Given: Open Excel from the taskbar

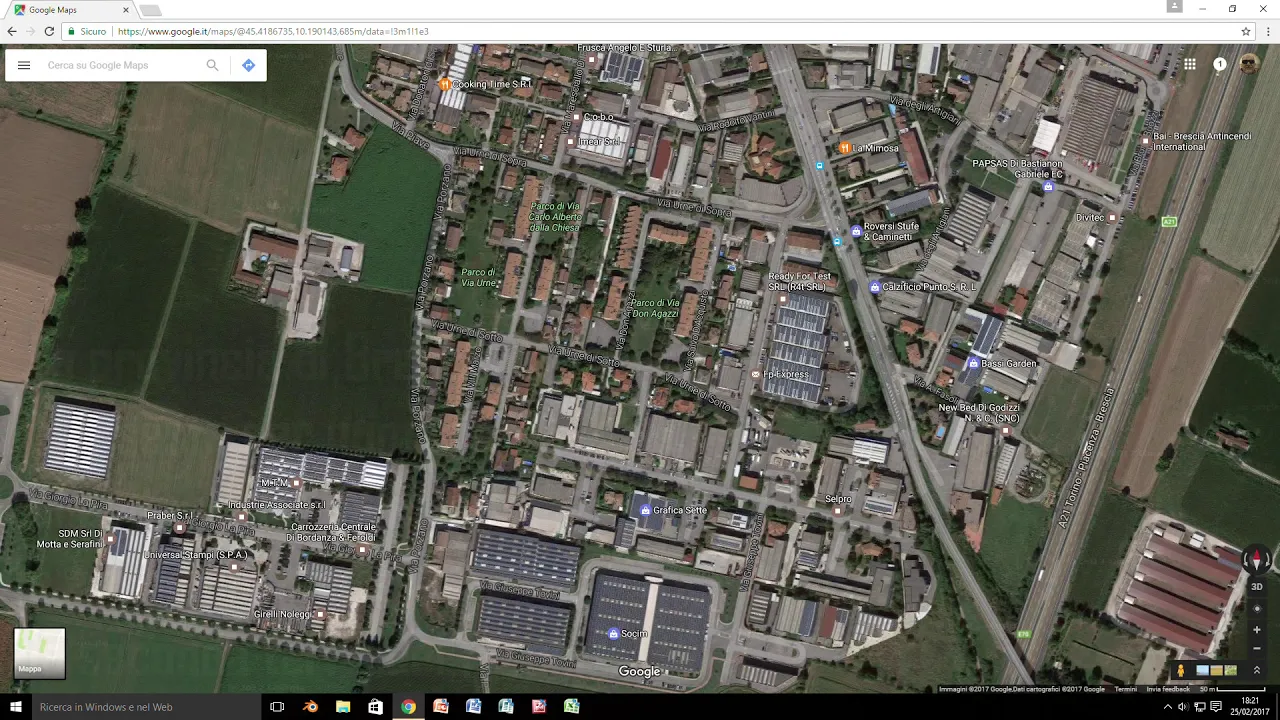Looking at the screenshot, I should [x=571, y=707].
